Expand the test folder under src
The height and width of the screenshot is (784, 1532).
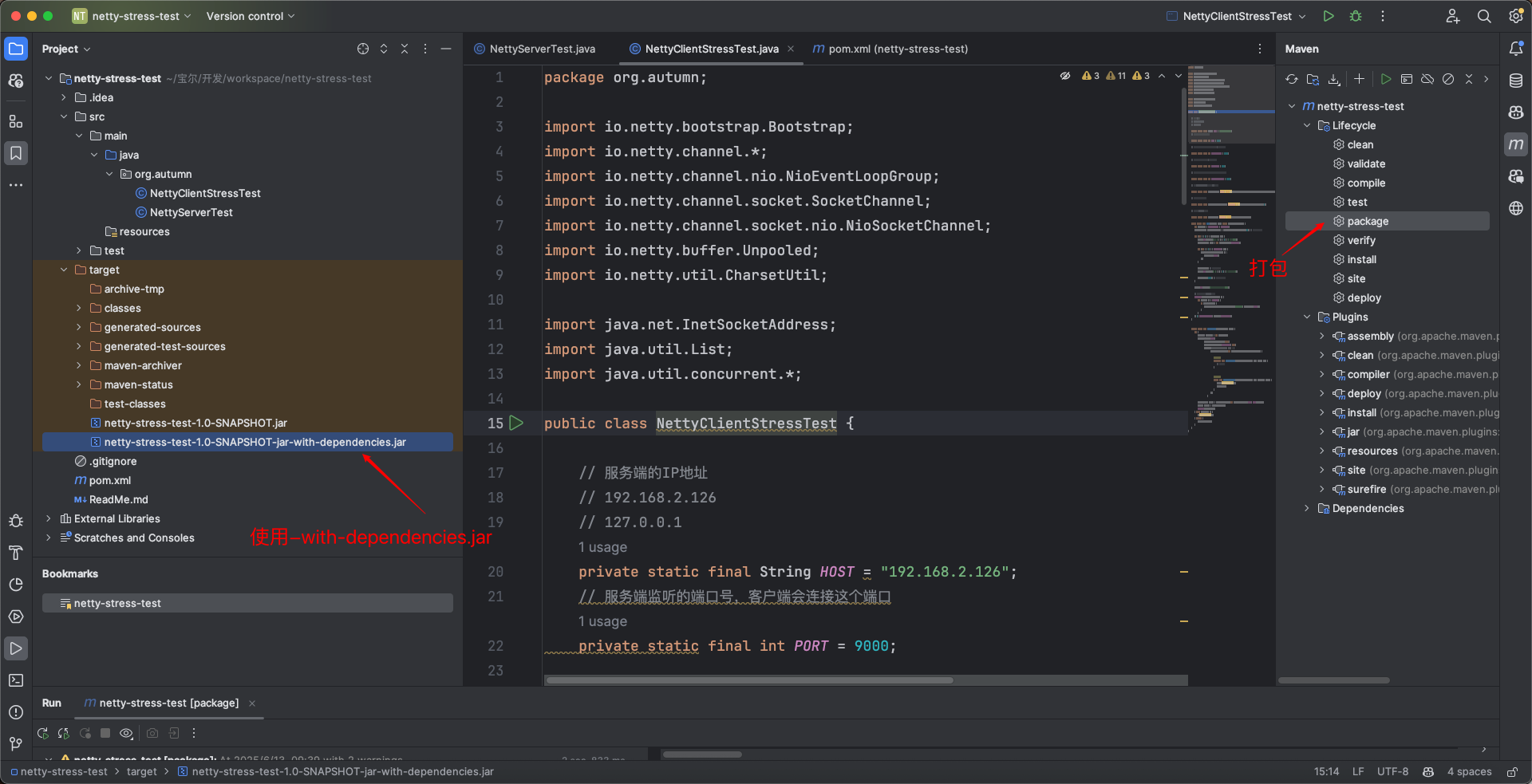79,250
